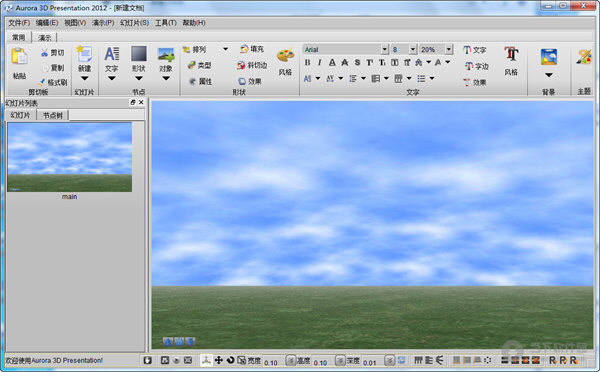Select the move cross-arrows tool in status bar
This screenshot has height=372, width=600.
(x=218, y=360)
